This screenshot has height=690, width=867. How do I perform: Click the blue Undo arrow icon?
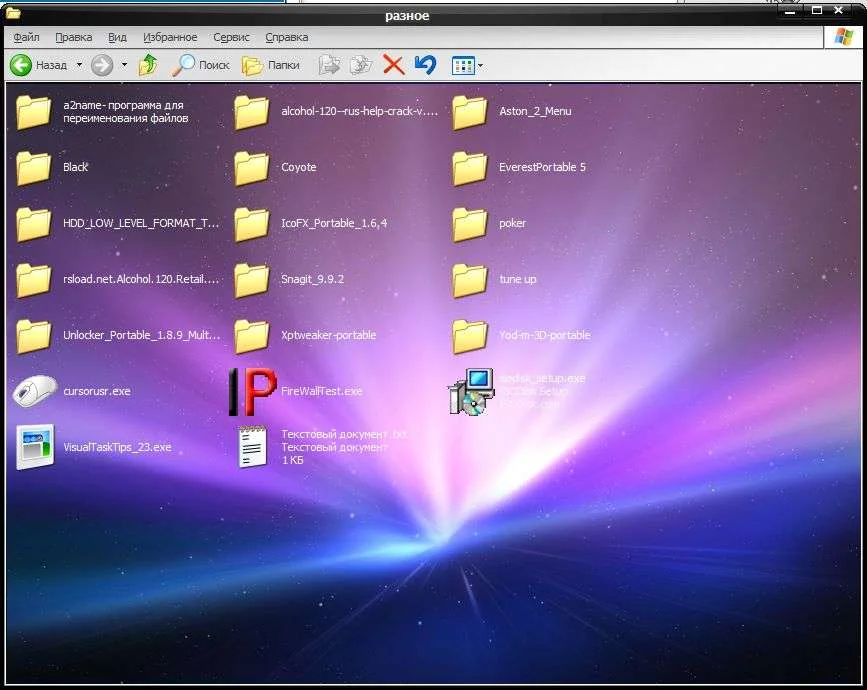coord(425,65)
